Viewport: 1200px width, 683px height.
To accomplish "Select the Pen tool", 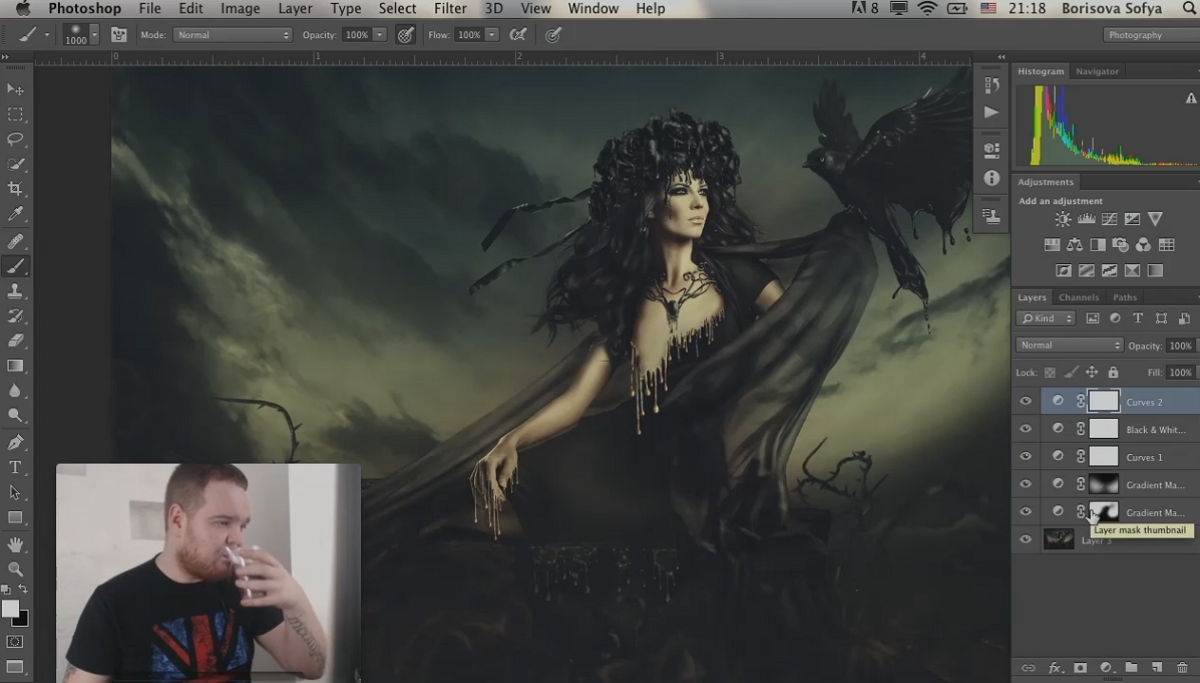I will 16,443.
